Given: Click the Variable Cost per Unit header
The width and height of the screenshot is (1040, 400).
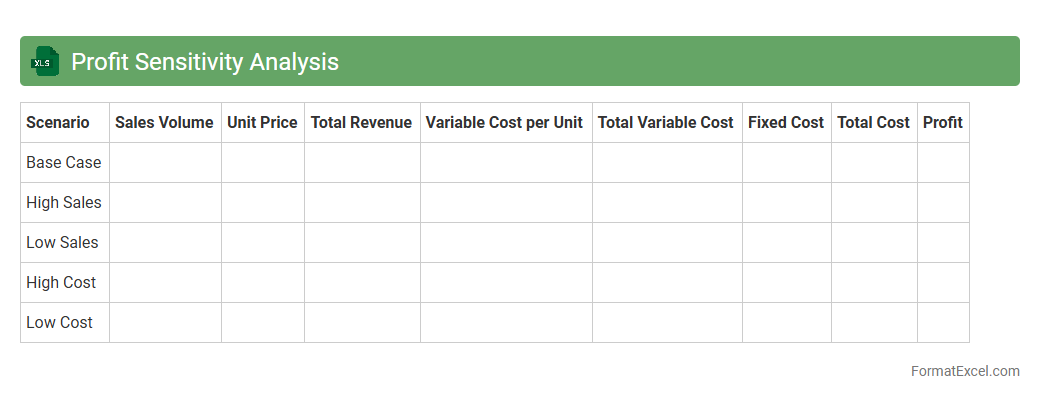Looking at the screenshot, I should [504, 122].
